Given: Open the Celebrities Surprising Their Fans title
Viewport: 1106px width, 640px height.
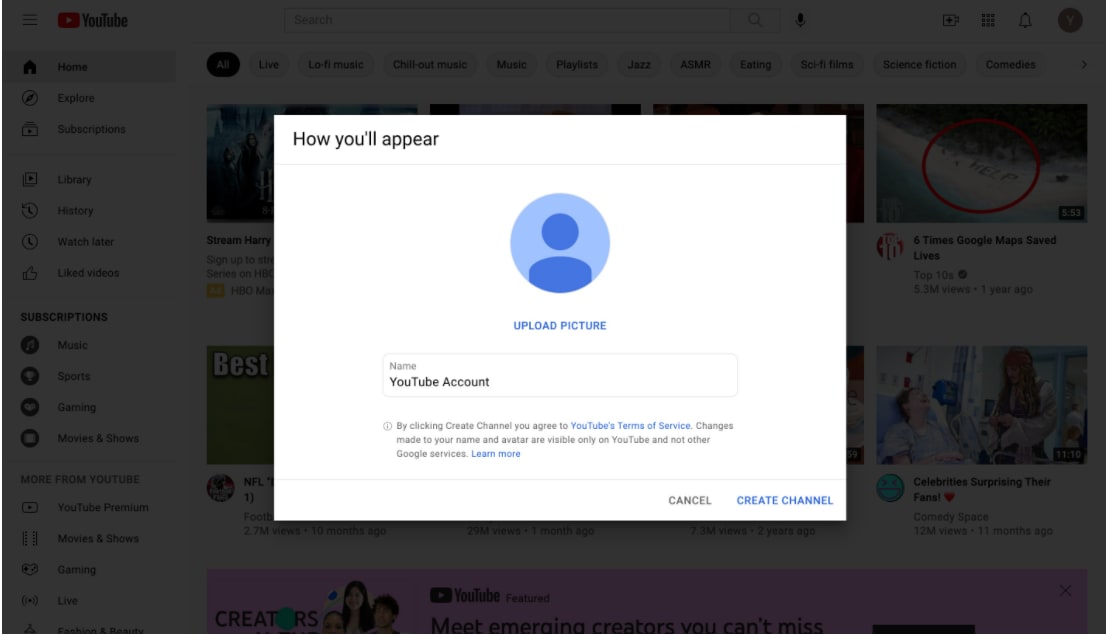Looking at the screenshot, I should tap(982, 489).
